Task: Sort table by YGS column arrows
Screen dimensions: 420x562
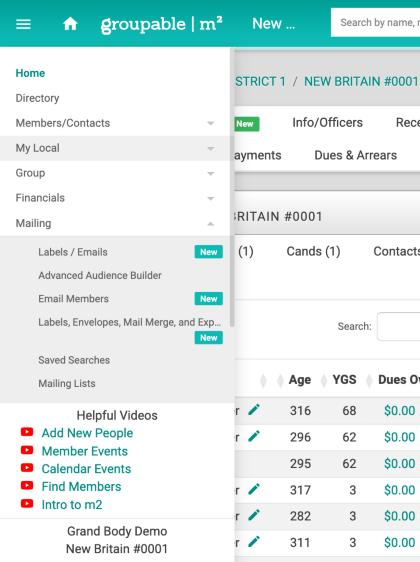Action: tap(324, 380)
